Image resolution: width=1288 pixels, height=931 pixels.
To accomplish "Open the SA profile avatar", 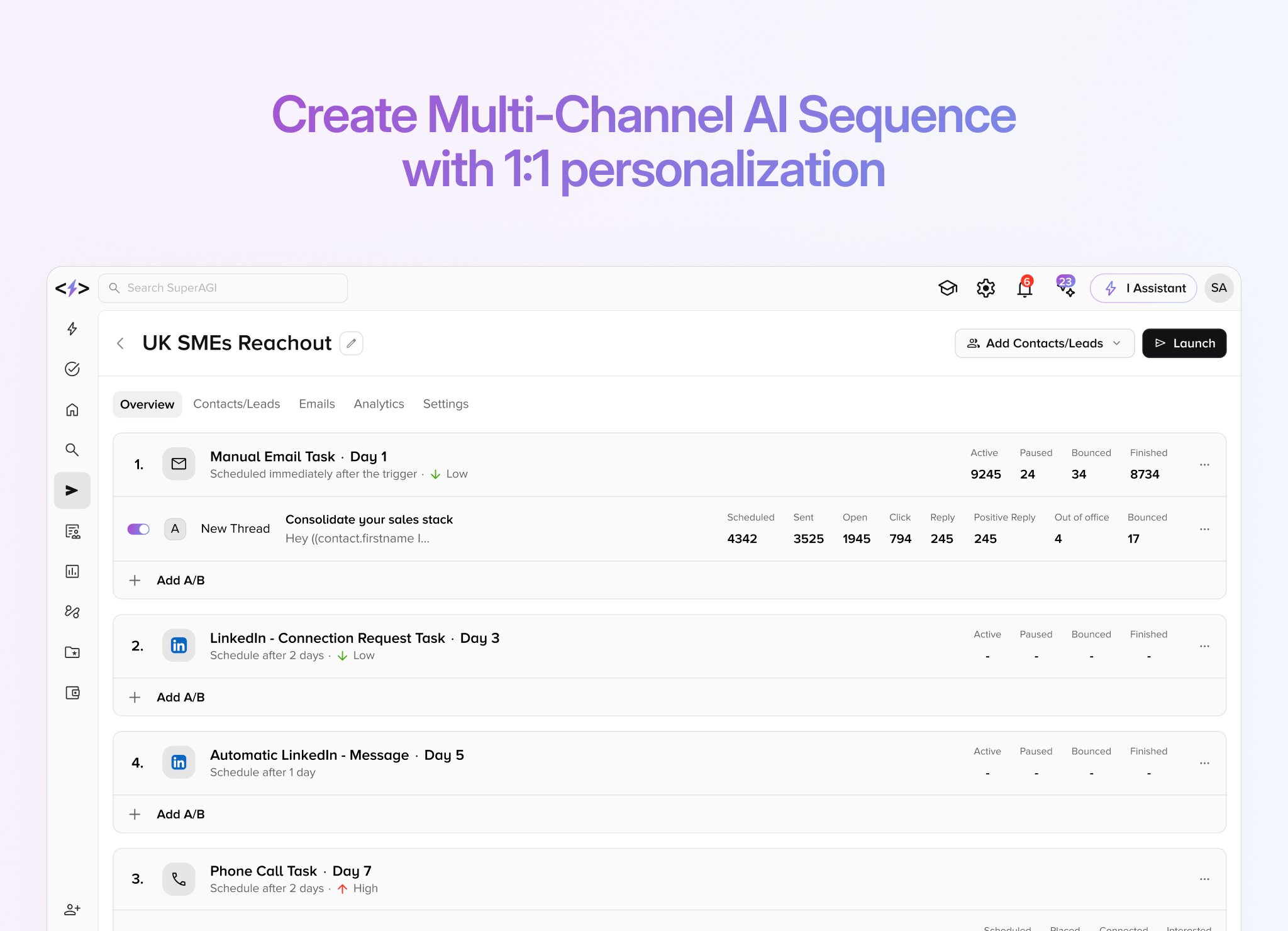I will point(1219,288).
